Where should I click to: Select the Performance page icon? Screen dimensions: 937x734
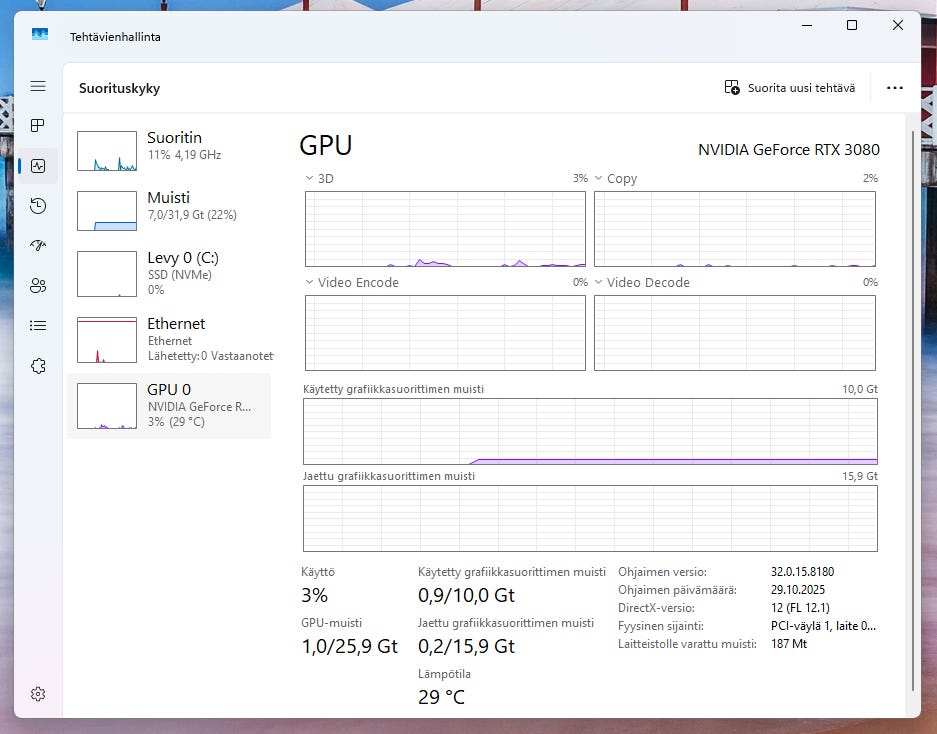coord(38,166)
